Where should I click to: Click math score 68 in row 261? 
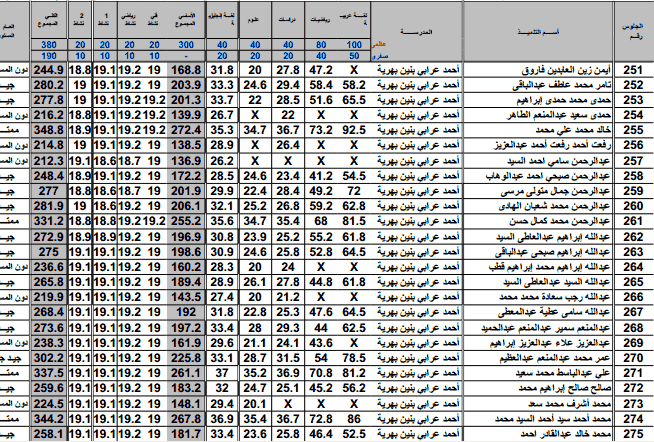point(321,221)
